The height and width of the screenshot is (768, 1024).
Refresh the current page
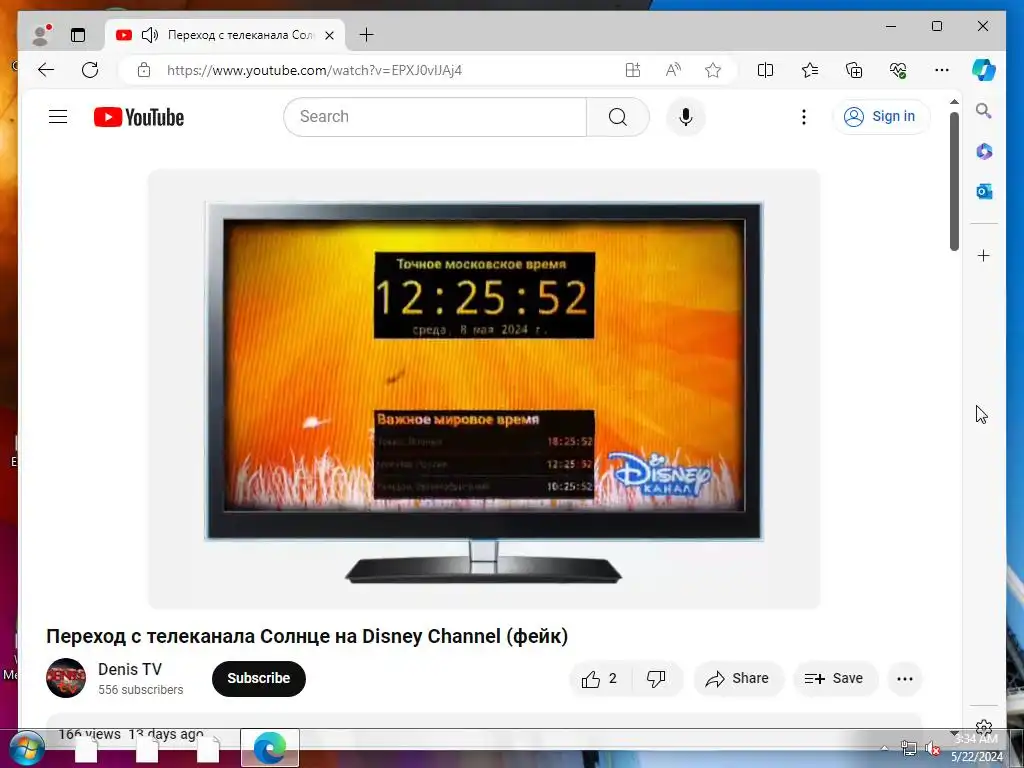90,70
